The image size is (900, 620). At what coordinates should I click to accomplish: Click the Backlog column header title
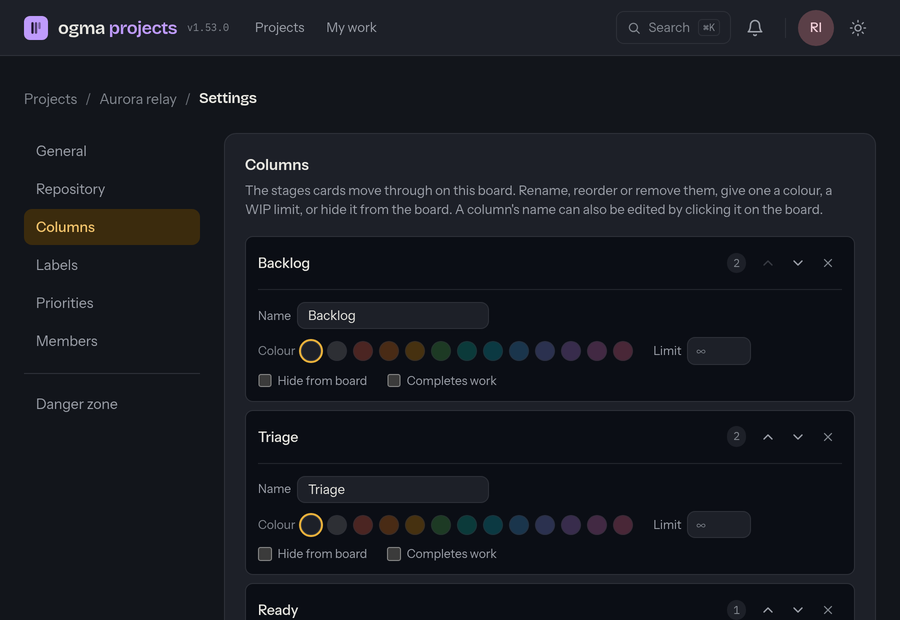pyautogui.click(x=284, y=263)
